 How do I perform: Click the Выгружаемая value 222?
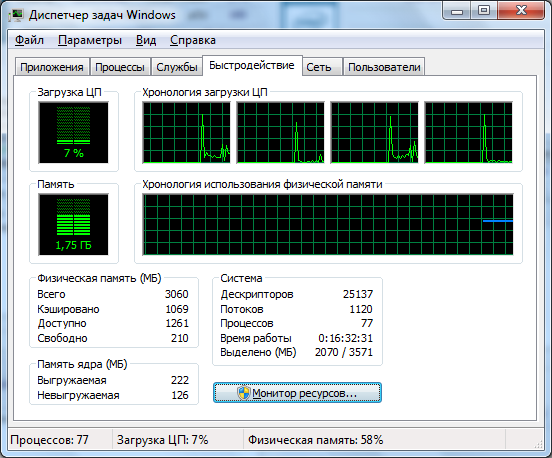pos(180,380)
